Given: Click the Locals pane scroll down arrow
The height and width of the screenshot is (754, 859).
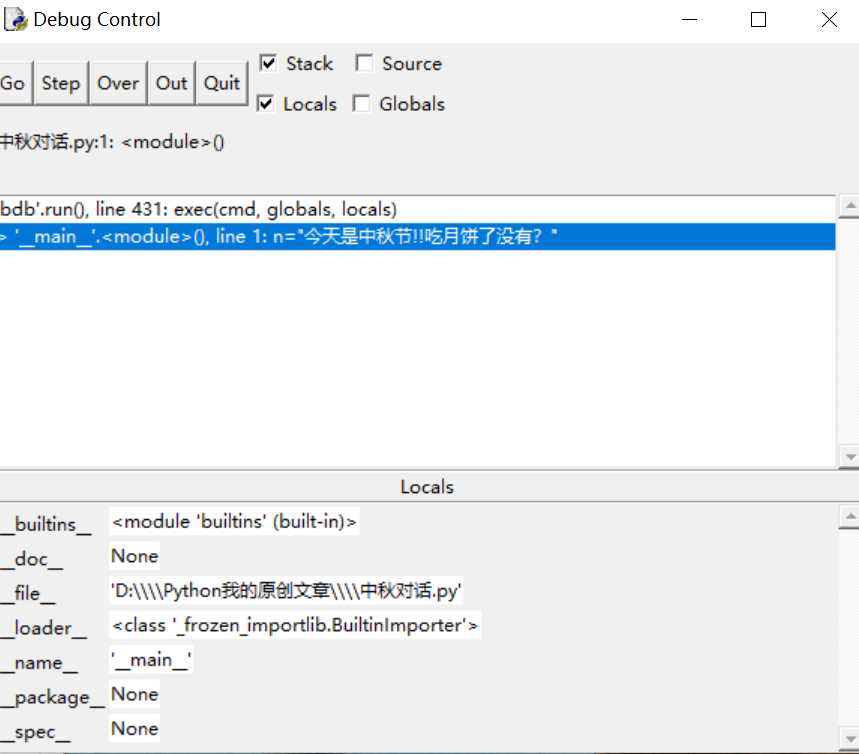Looking at the screenshot, I should tap(850, 739).
